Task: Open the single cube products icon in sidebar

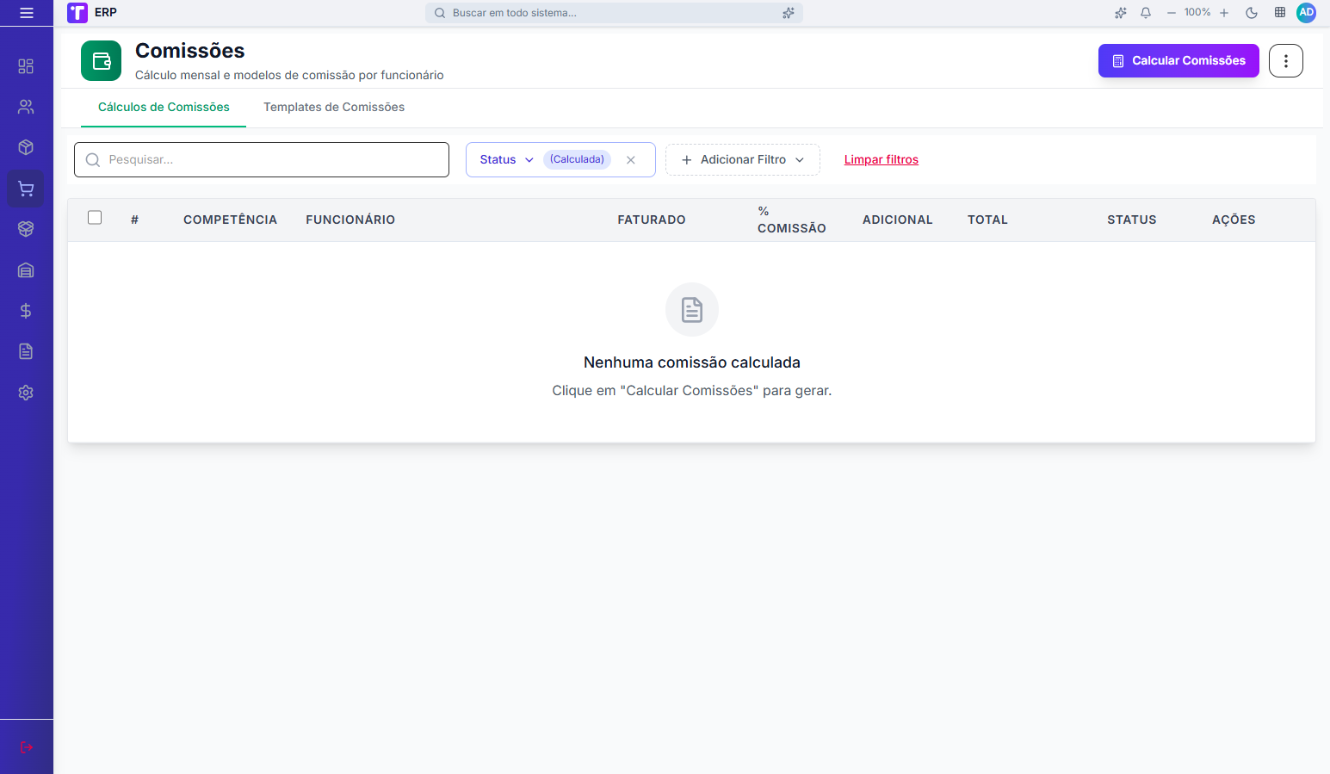Action: tap(26, 147)
